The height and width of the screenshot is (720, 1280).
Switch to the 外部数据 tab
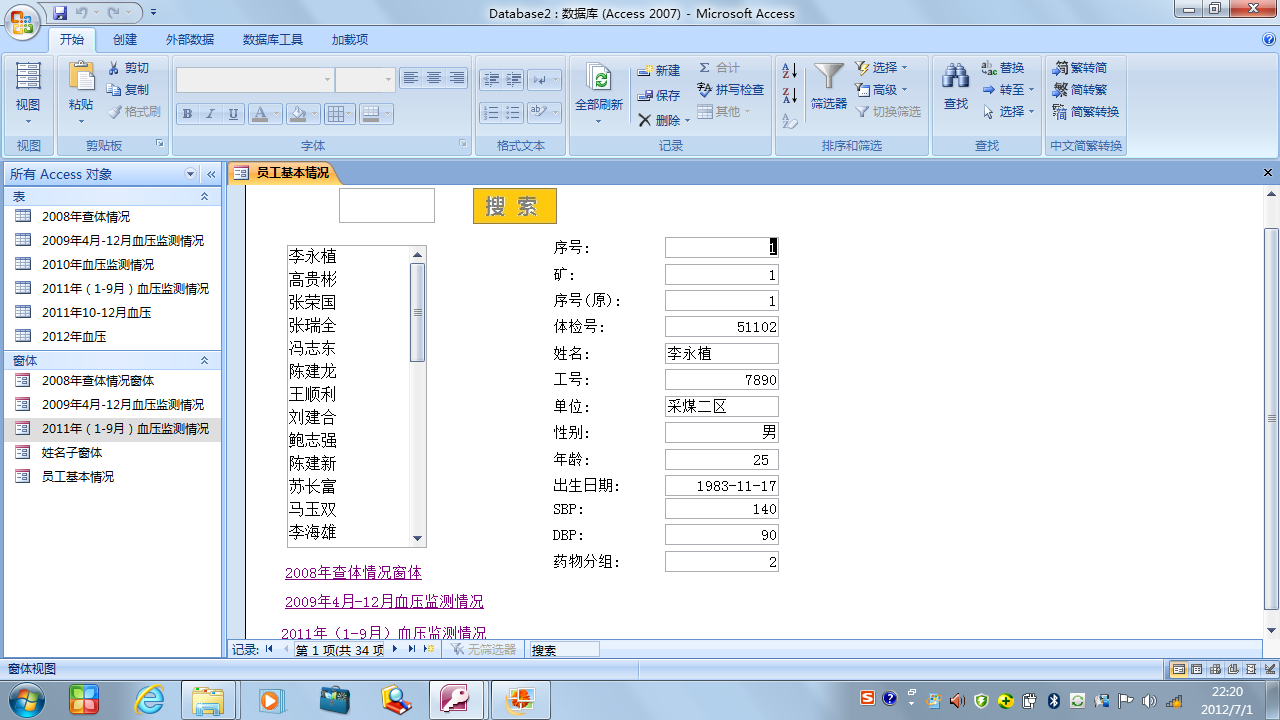click(x=190, y=40)
